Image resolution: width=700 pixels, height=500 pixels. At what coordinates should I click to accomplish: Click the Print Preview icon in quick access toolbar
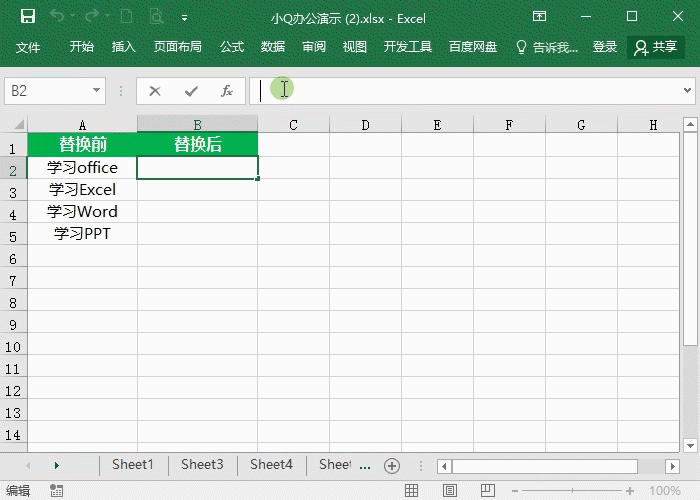pos(156,17)
